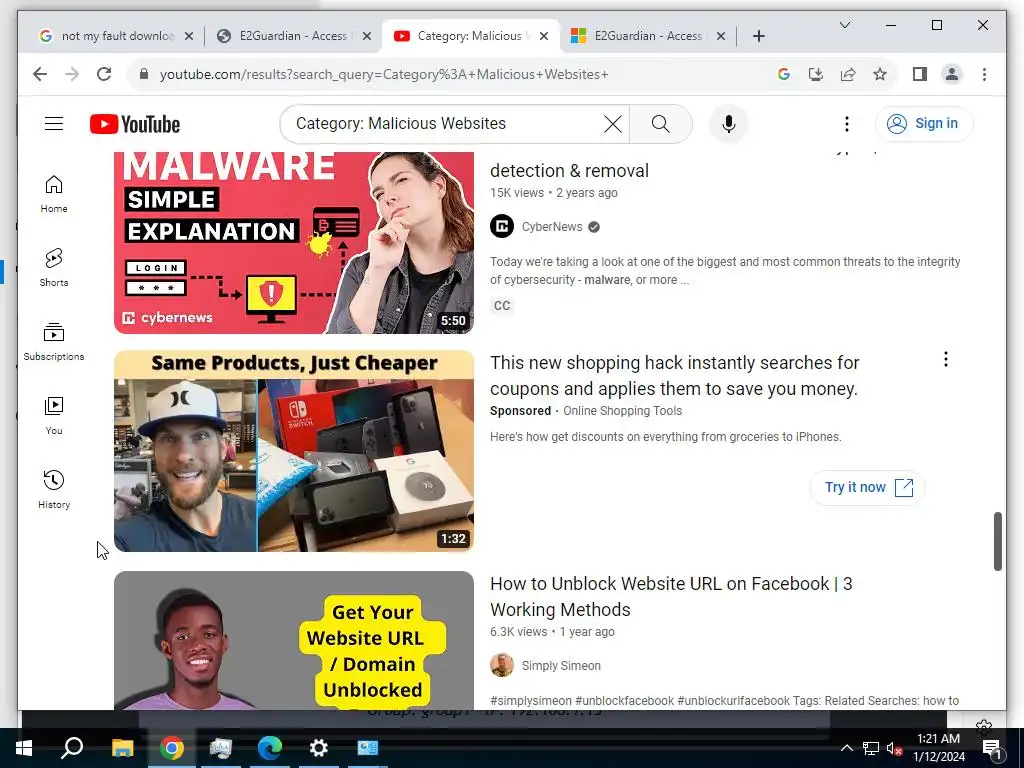Open the Get Your Website URL Unblocked thumbnail

(294, 641)
